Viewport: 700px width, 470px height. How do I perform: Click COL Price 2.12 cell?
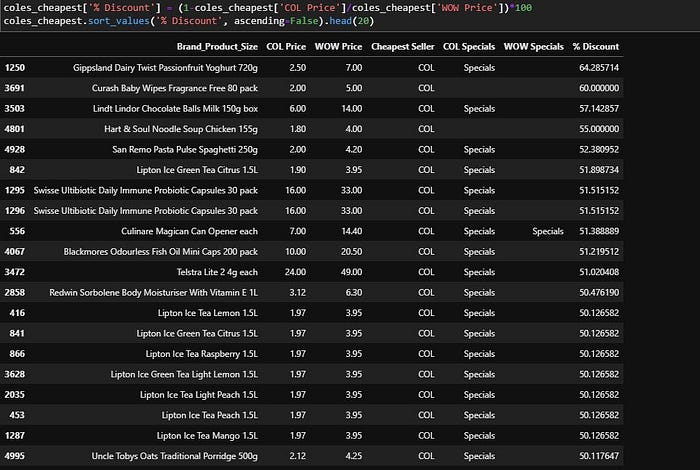[x=297, y=456]
